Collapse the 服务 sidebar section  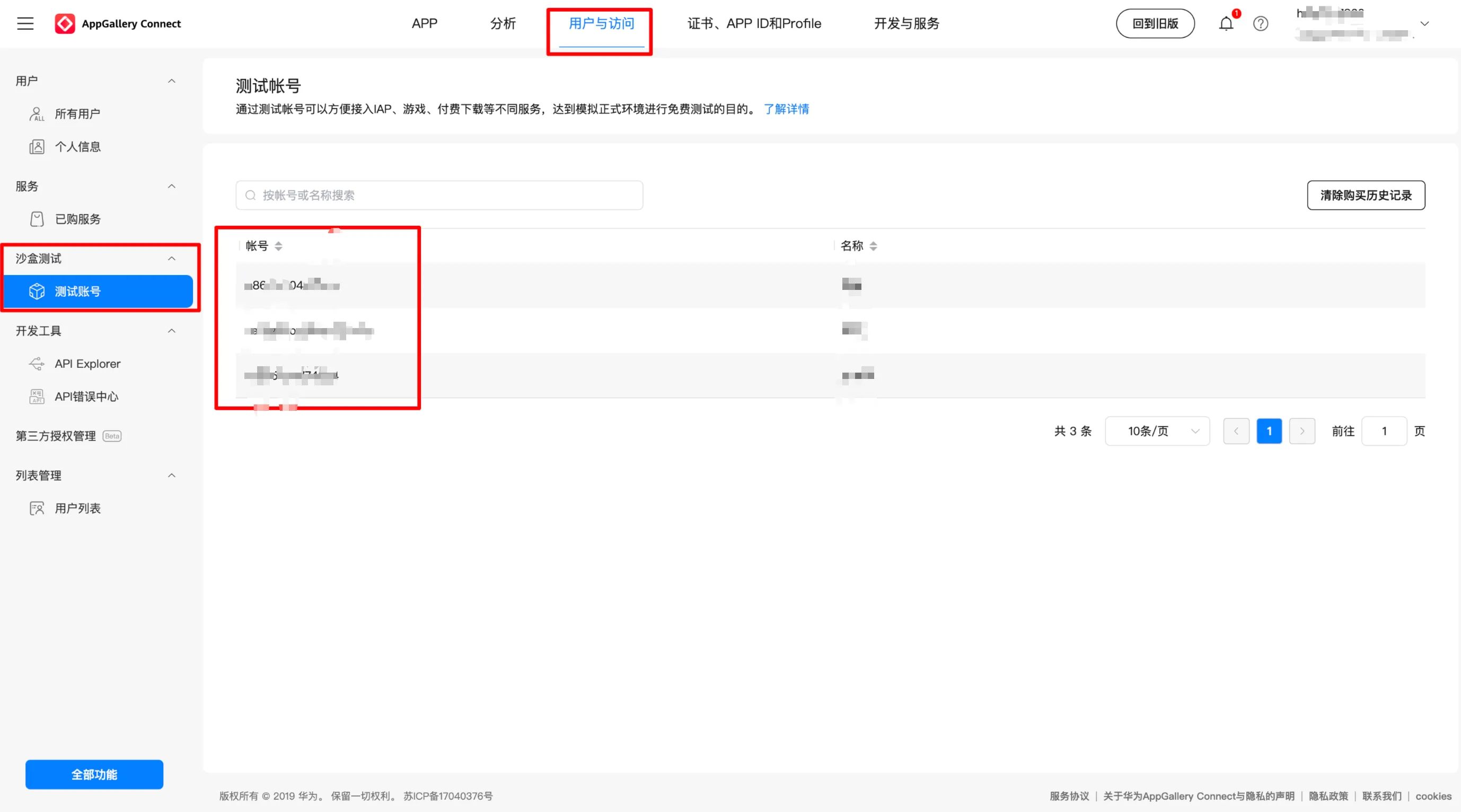(x=171, y=186)
